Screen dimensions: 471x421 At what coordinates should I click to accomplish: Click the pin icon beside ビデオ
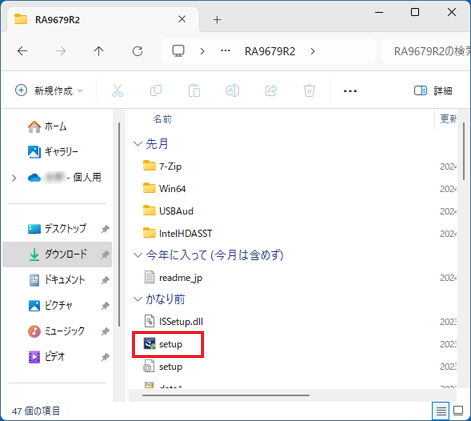105,357
